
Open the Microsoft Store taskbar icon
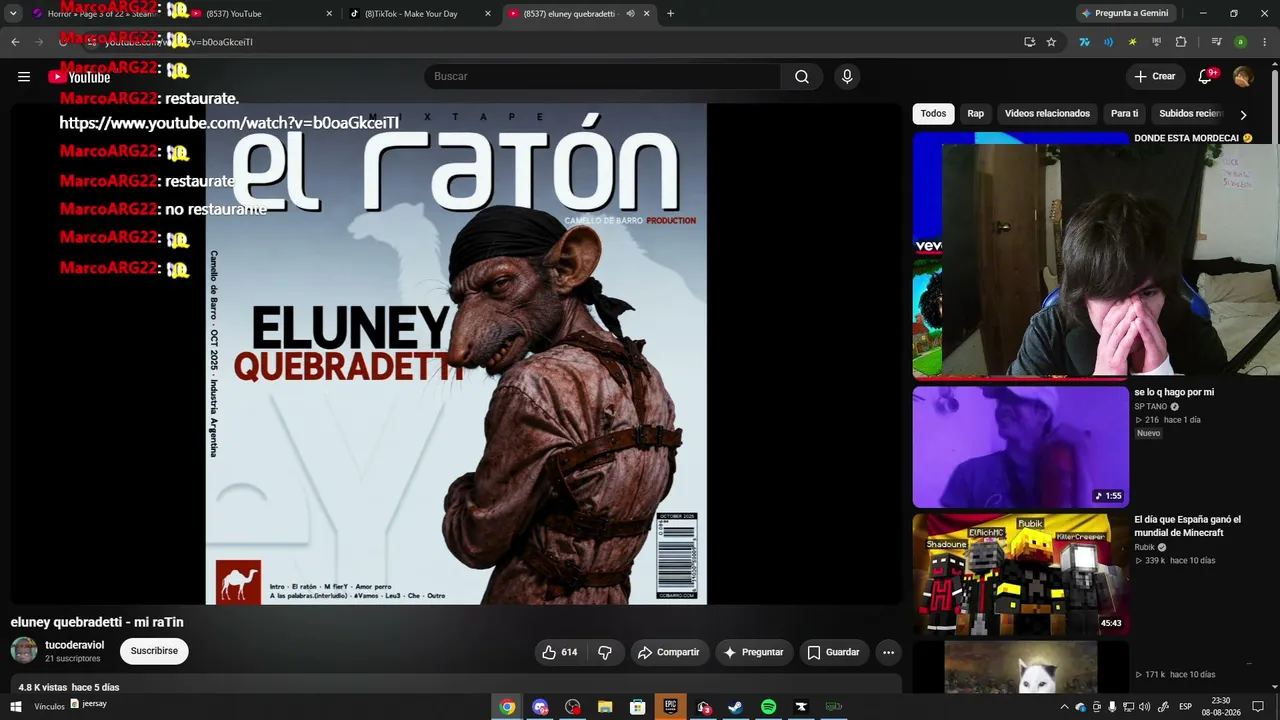(x=637, y=707)
